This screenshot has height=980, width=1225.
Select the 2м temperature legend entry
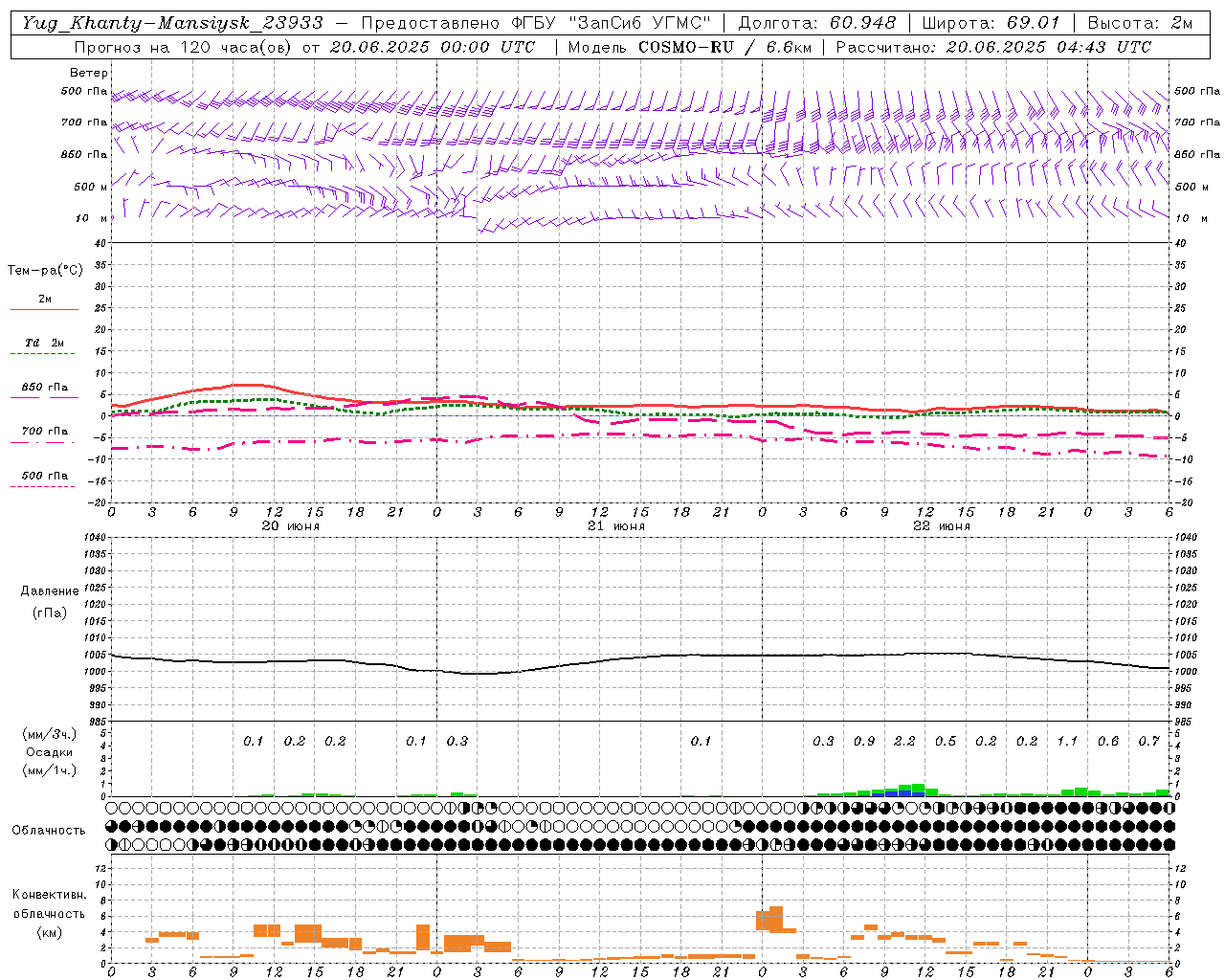[44, 300]
